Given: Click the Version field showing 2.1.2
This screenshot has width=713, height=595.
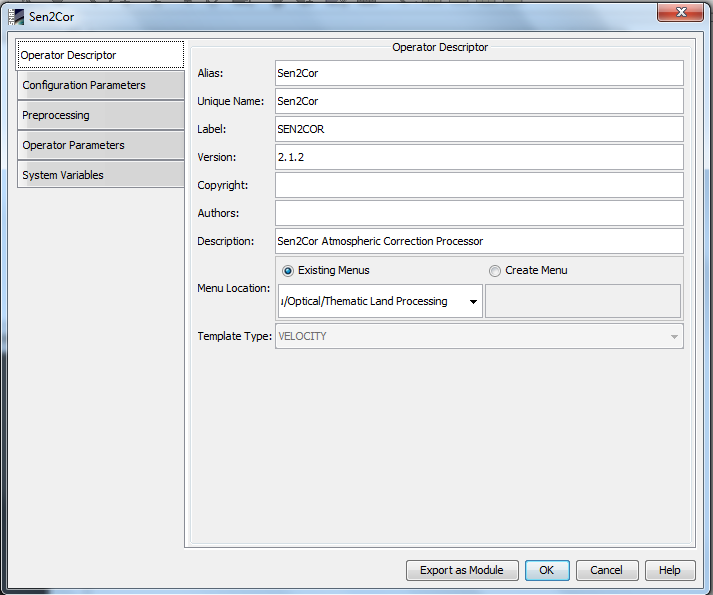Looking at the screenshot, I should pos(479,157).
